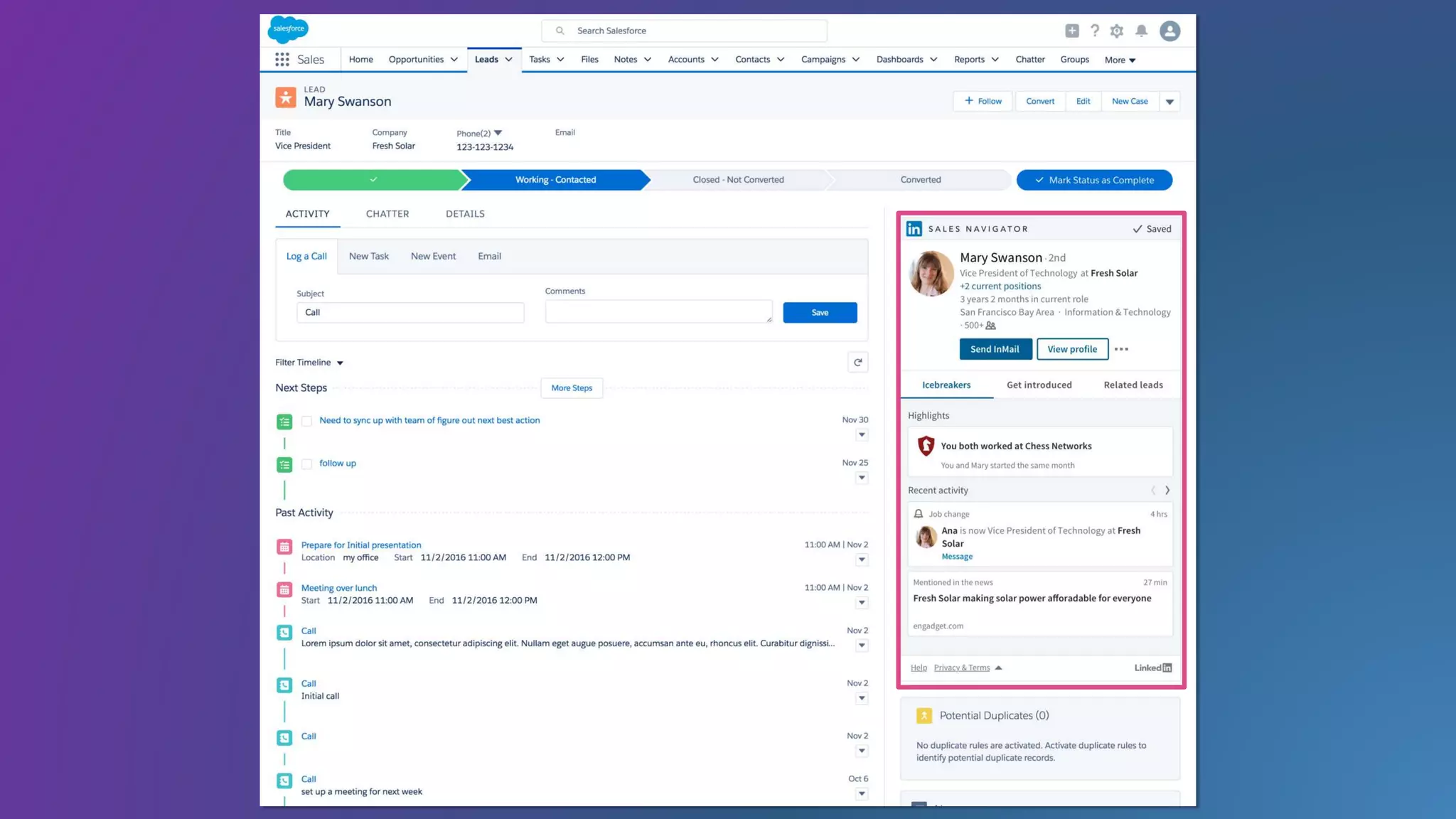Viewport: 1456px width, 819px height.
Task: Expand the Filter Timeline dropdown
Action: [x=340, y=363]
